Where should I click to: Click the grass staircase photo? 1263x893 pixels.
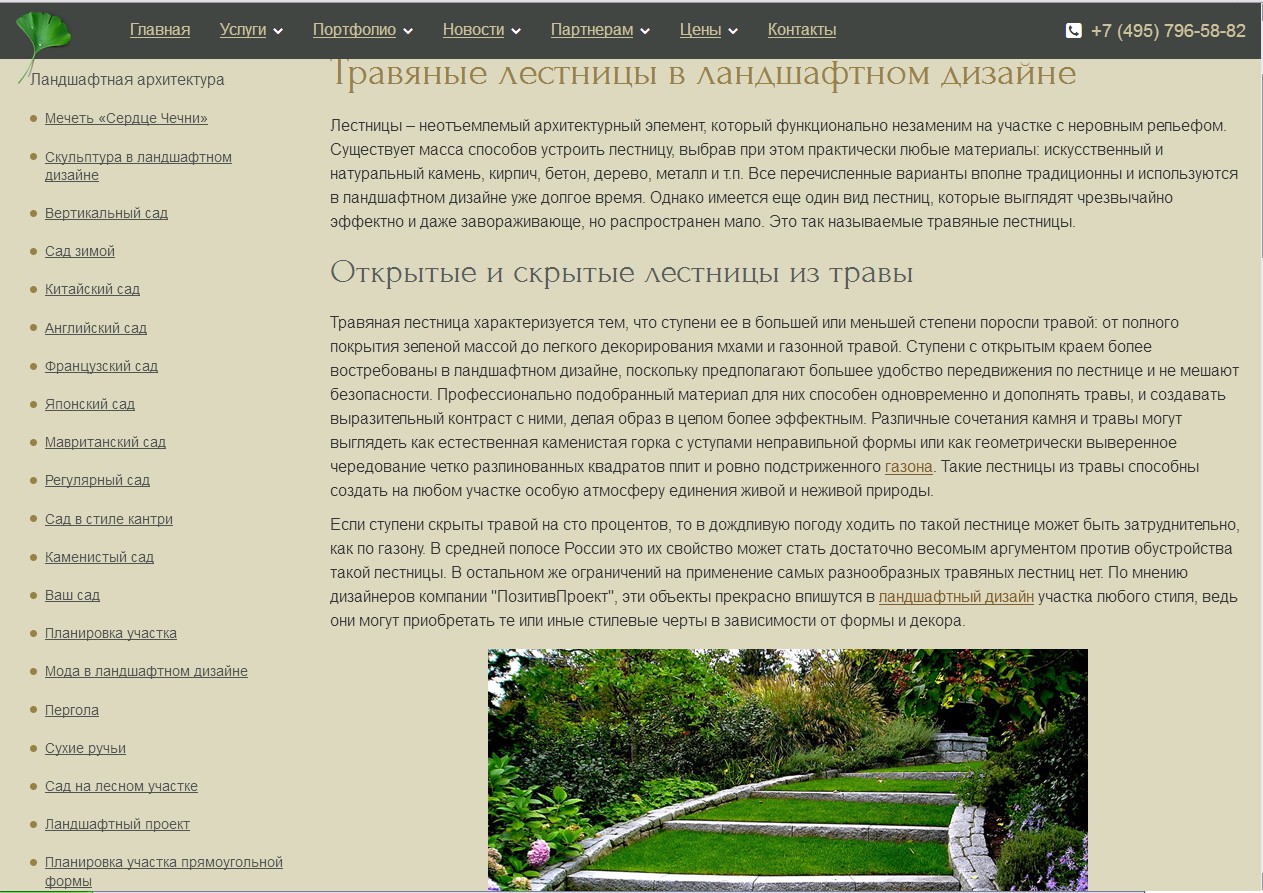coord(788,770)
